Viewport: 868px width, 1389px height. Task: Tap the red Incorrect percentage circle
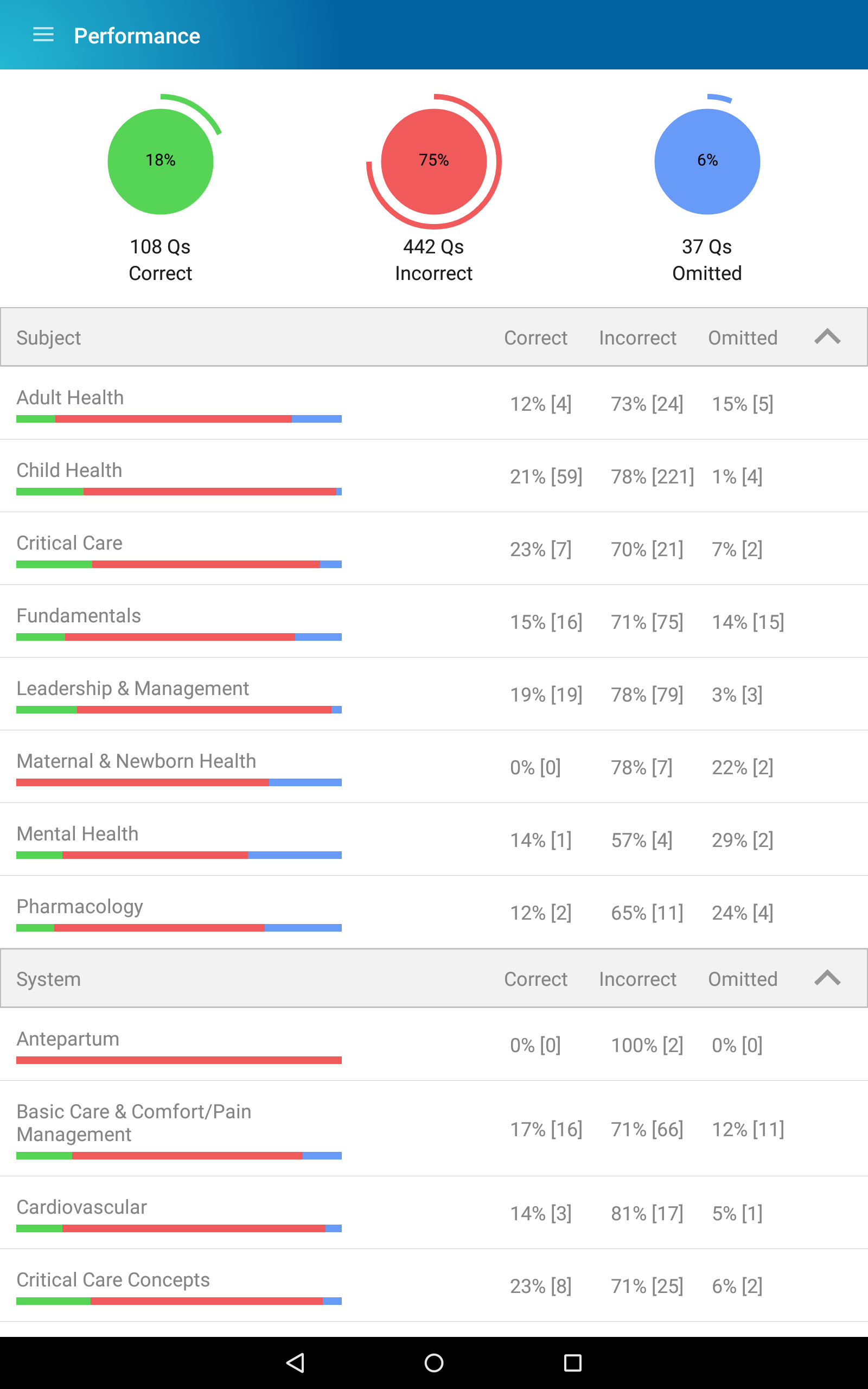[434, 162]
